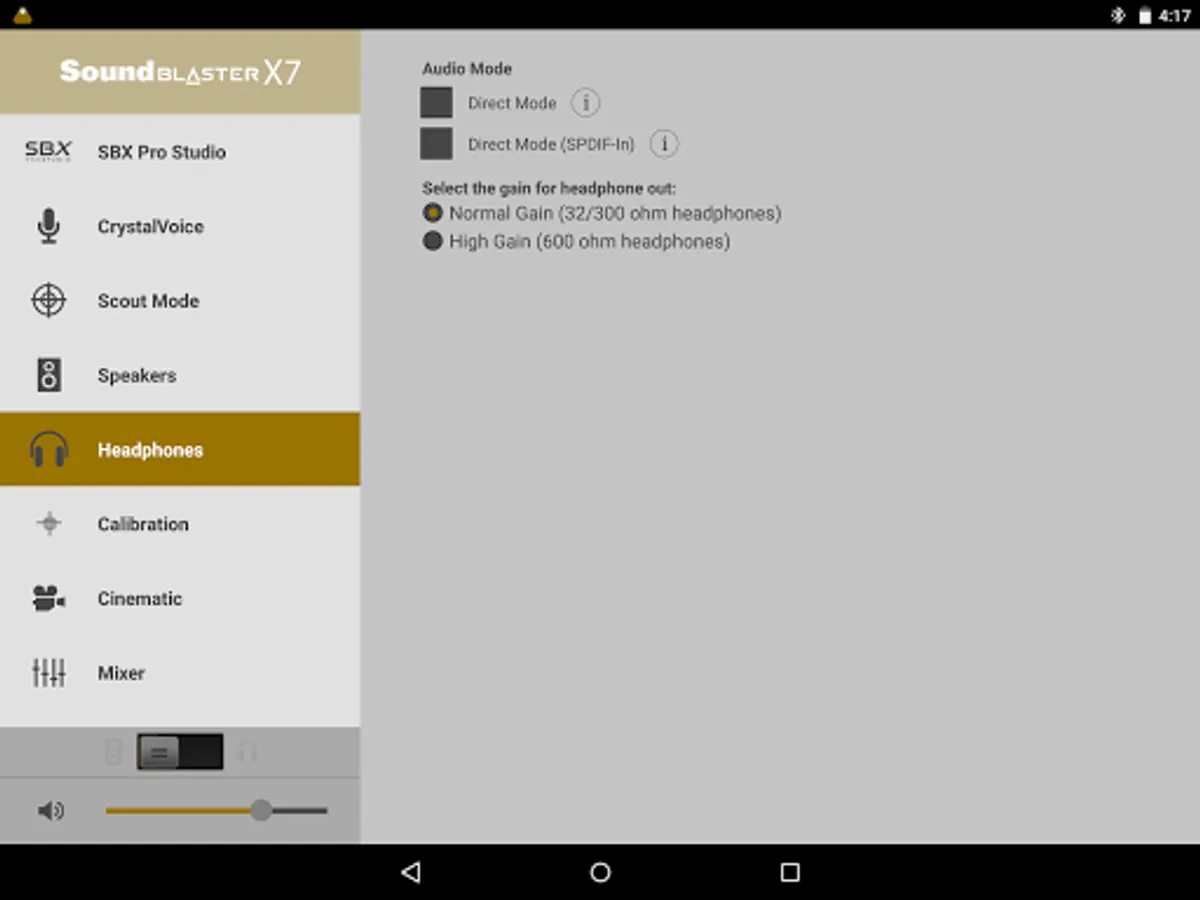Open info for Direct Mode
Image resolution: width=1200 pixels, height=900 pixels.
pos(585,103)
